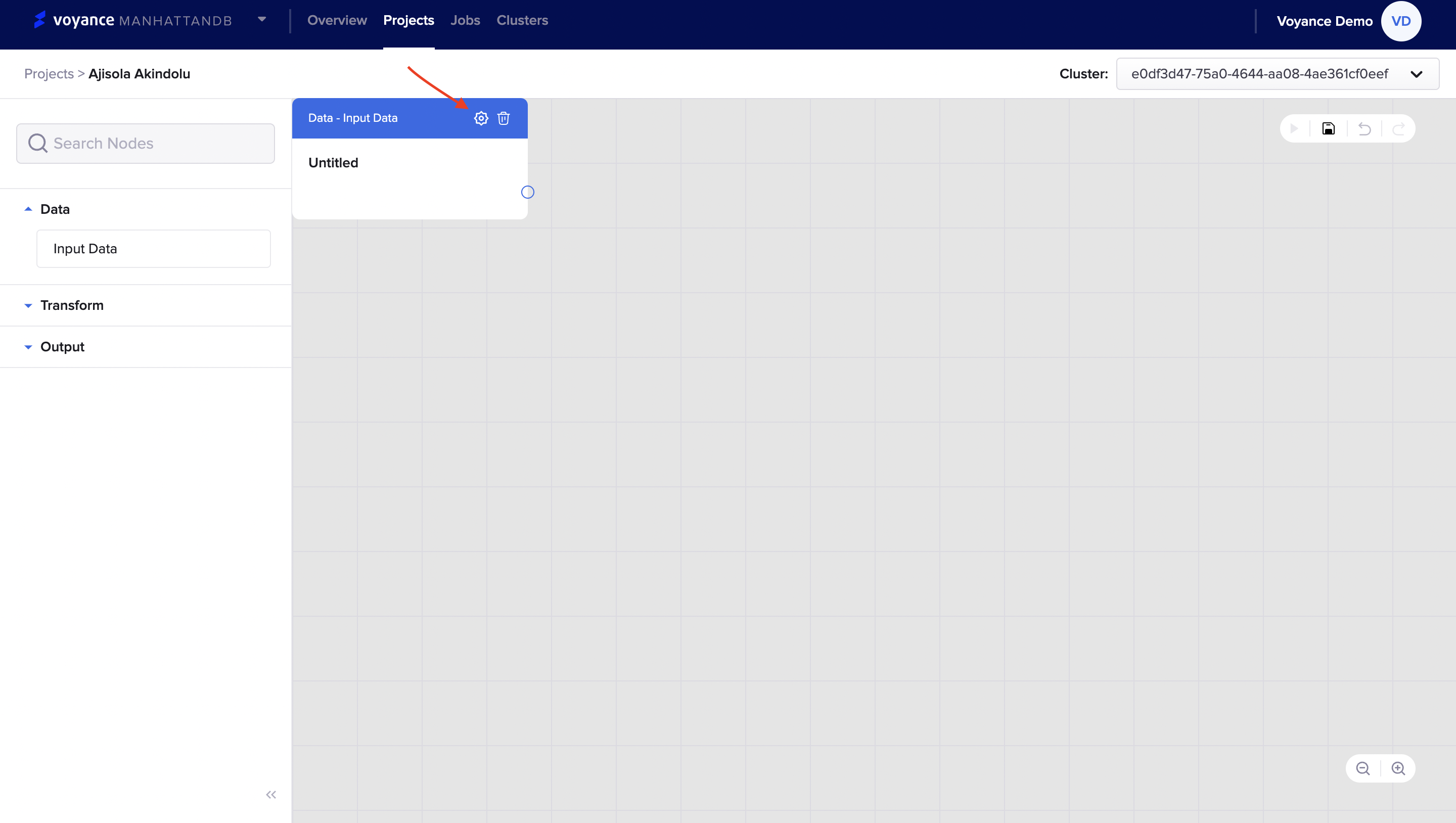Open settings gear on Input Data node
This screenshot has width=1456, height=823.
(480, 118)
